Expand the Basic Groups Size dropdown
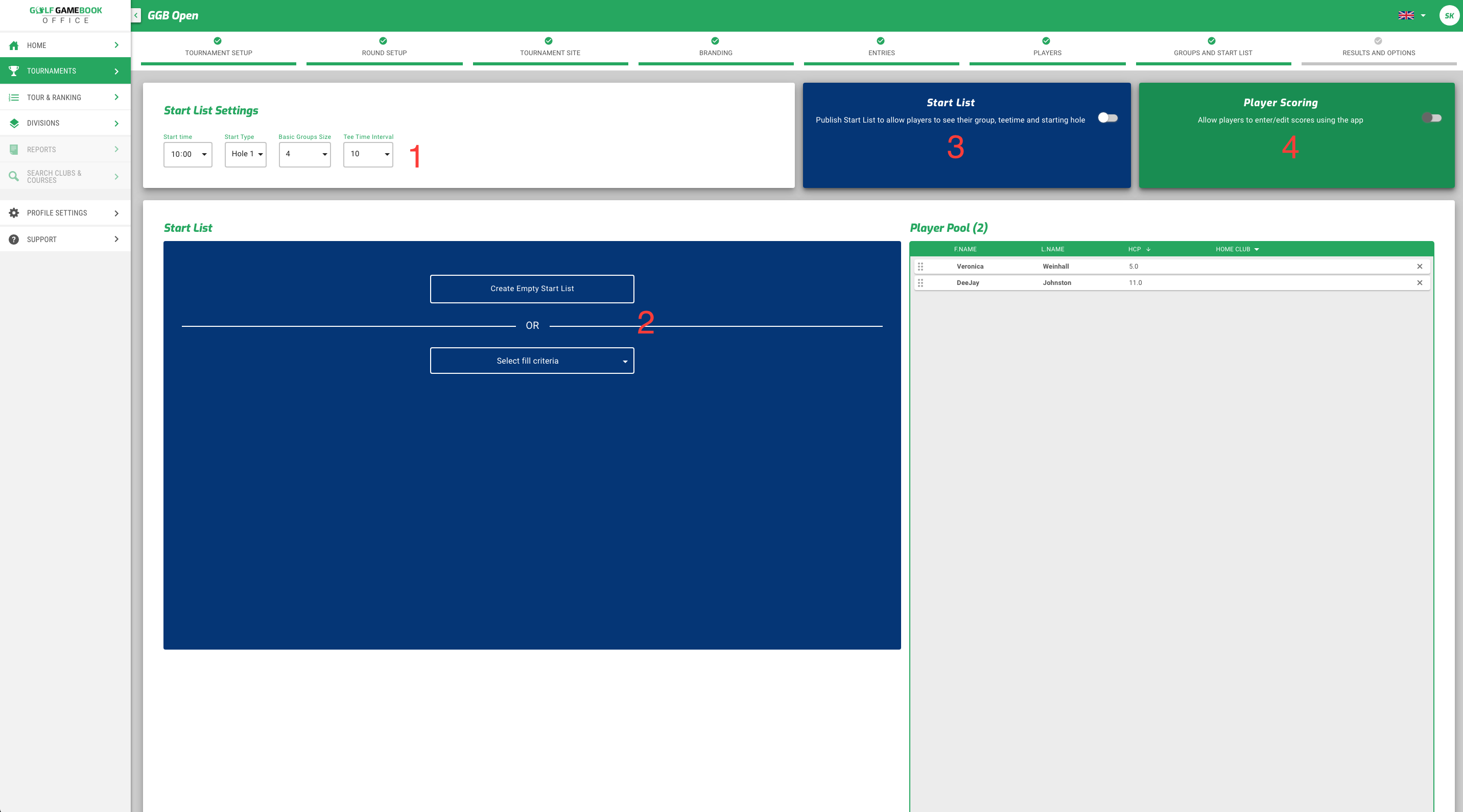Image resolution: width=1463 pixels, height=812 pixels. [x=305, y=154]
